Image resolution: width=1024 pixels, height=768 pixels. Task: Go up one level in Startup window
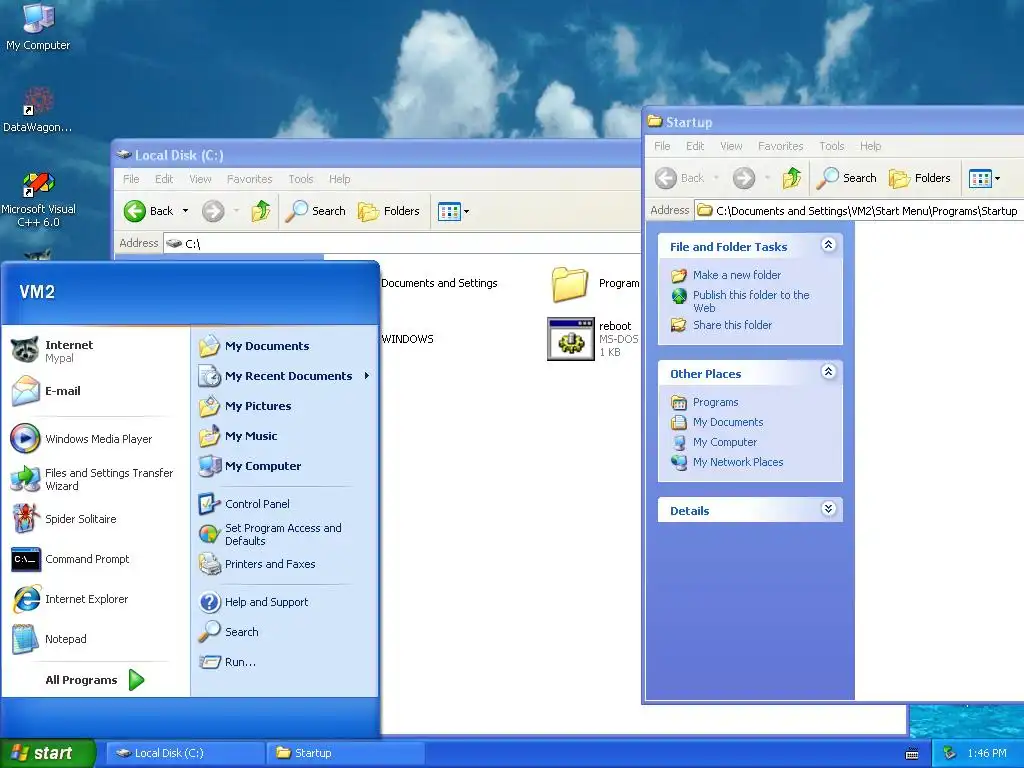click(792, 178)
